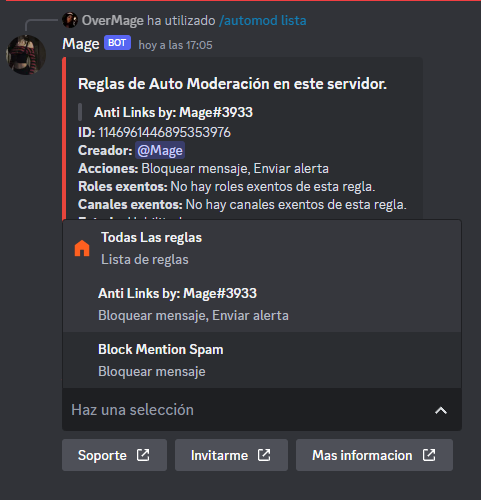Click the Haz una selección select box

[x=262, y=410]
